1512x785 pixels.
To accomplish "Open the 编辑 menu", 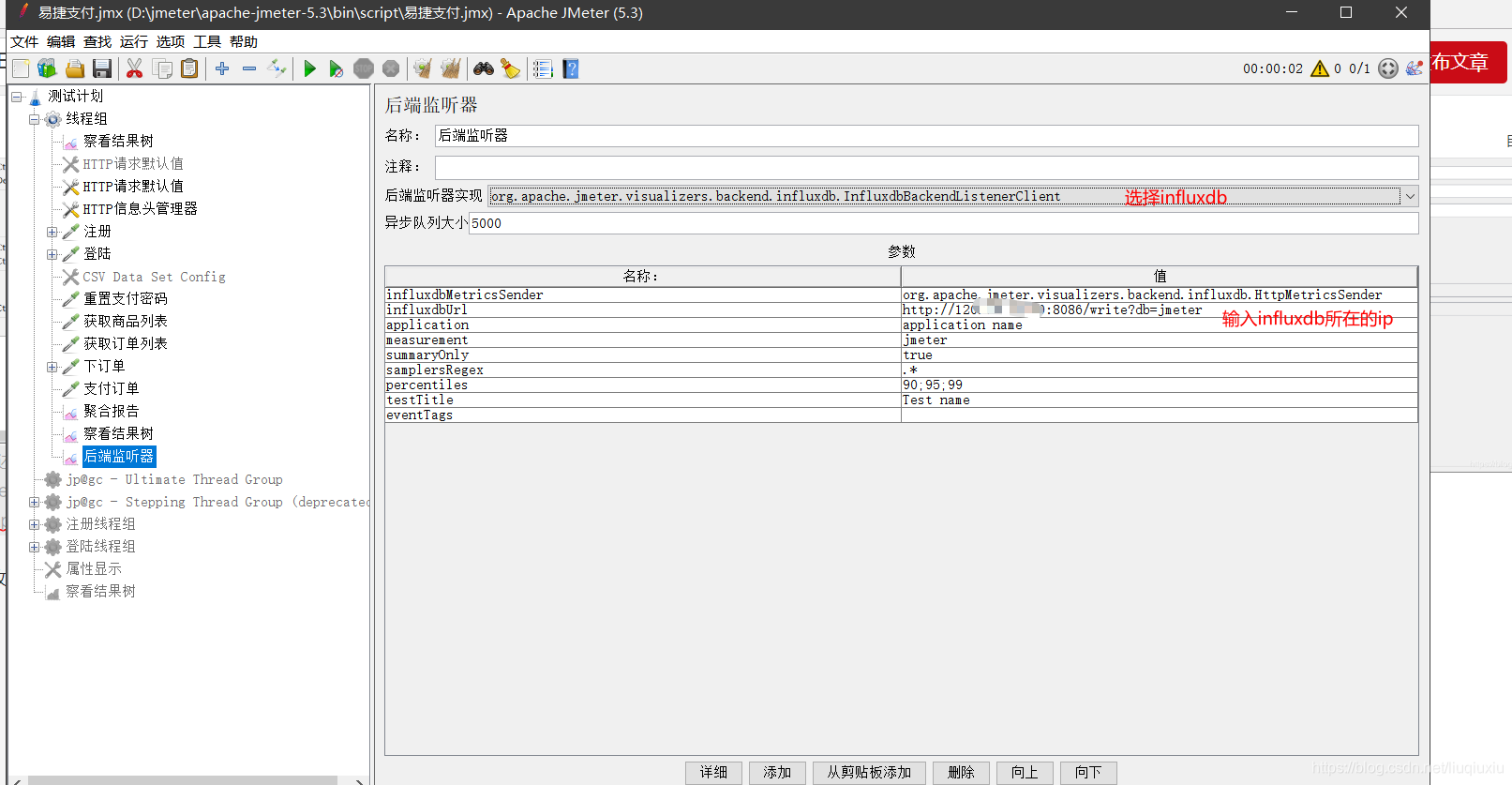I will click(61, 42).
